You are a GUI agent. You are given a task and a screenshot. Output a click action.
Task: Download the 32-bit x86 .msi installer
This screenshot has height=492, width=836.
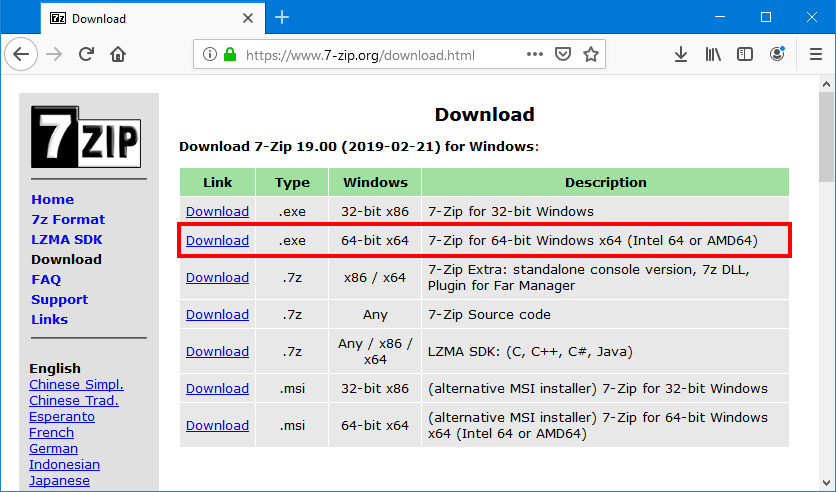point(217,388)
